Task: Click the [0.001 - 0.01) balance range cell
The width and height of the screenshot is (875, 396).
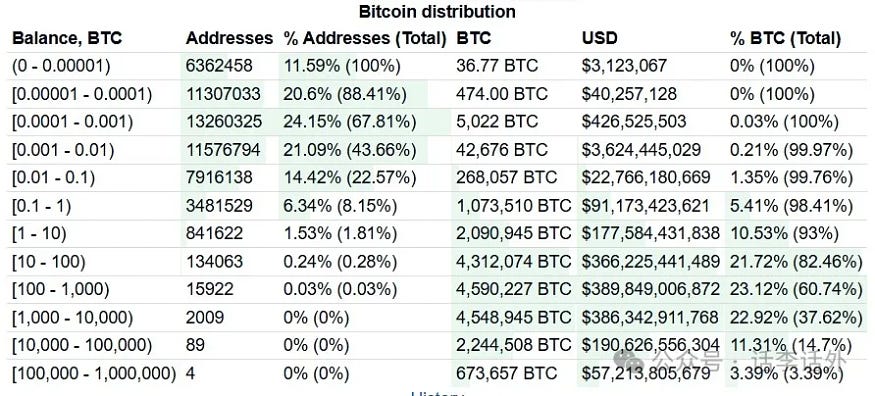Action: tap(63, 149)
